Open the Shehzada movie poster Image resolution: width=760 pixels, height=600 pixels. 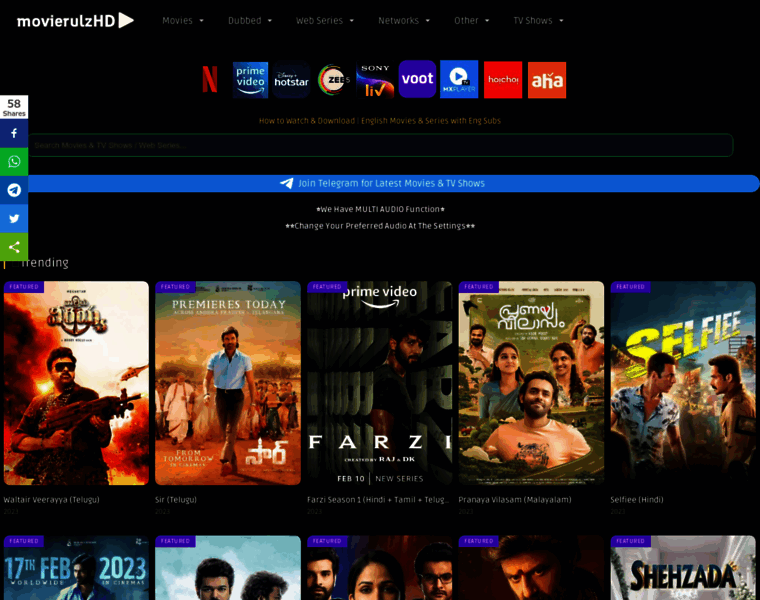click(683, 568)
